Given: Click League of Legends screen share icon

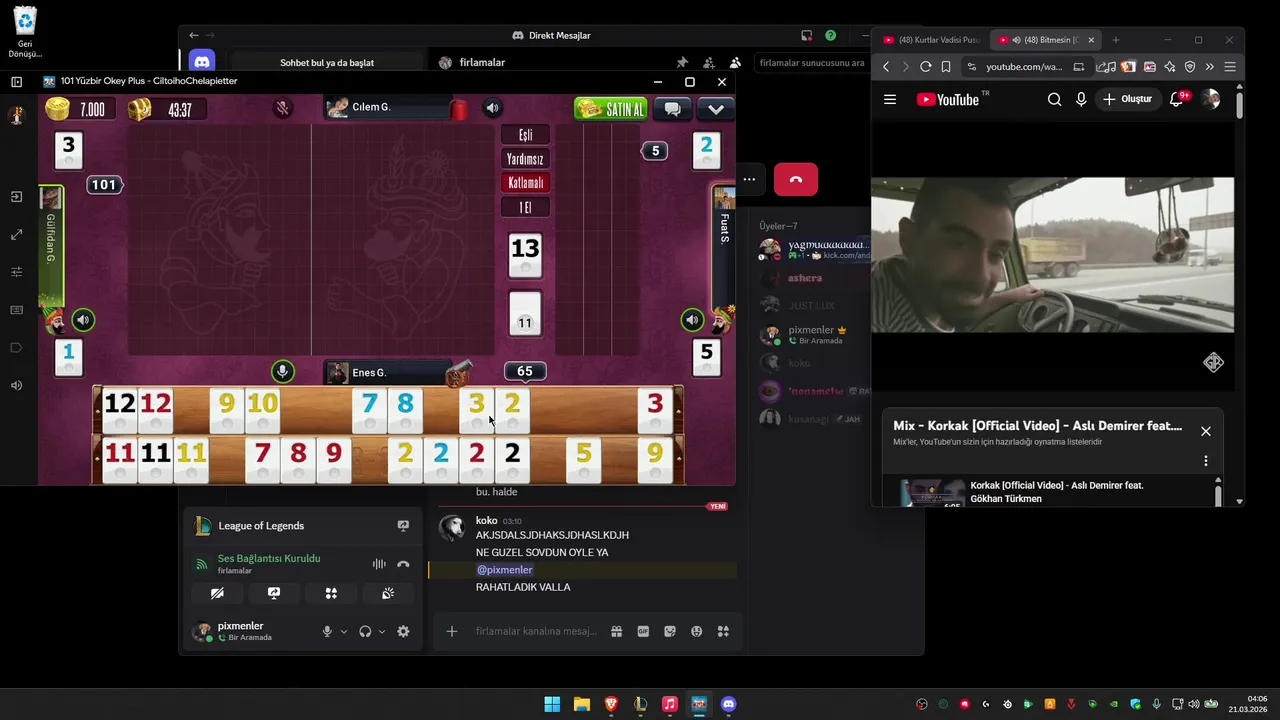Looking at the screenshot, I should pos(403,525).
